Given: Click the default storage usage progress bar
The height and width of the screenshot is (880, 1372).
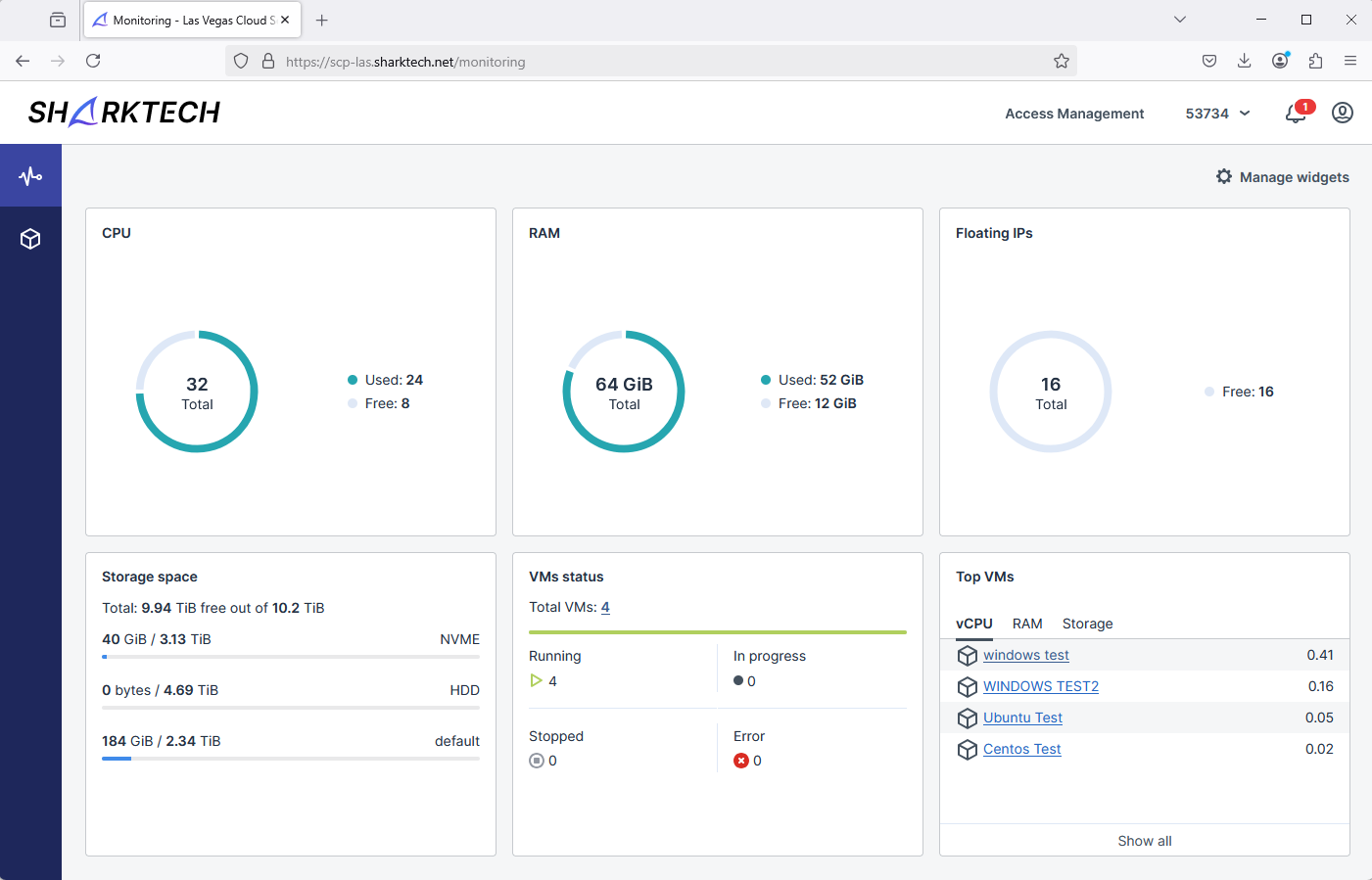Looking at the screenshot, I should point(290,759).
